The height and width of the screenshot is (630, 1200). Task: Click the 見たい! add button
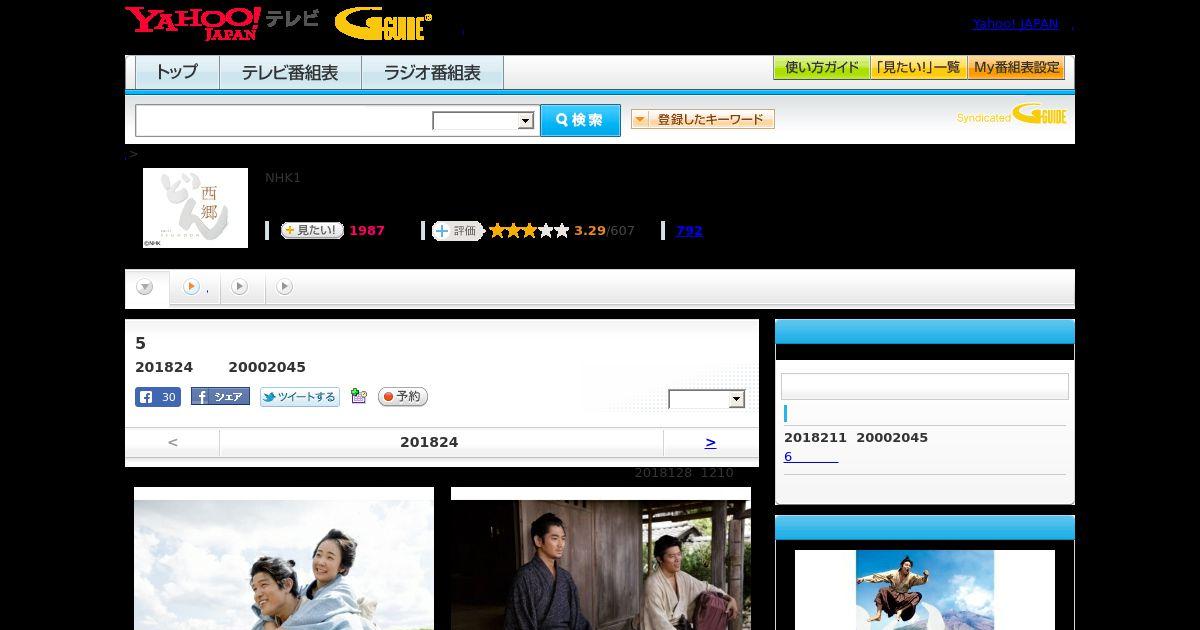(312, 230)
